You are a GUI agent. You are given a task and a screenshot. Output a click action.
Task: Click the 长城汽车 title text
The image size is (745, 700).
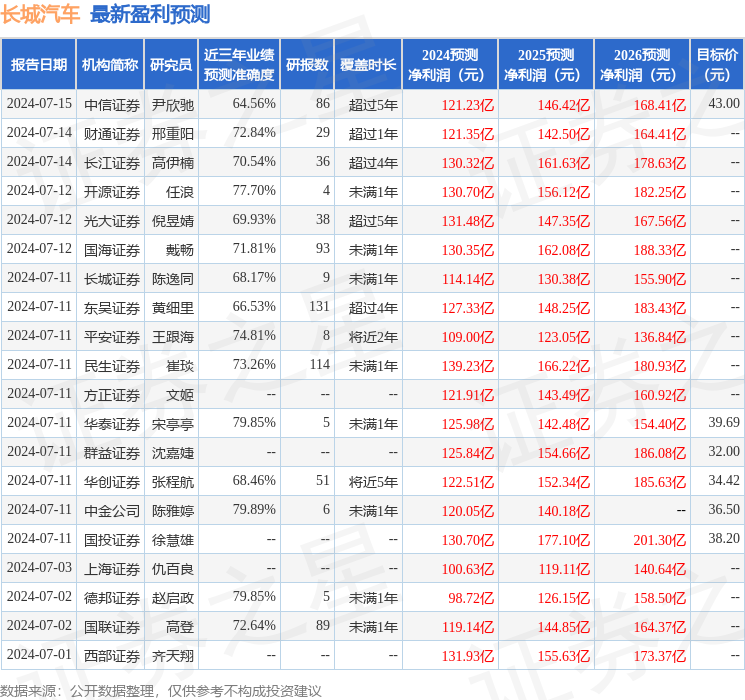tap(40, 14)
